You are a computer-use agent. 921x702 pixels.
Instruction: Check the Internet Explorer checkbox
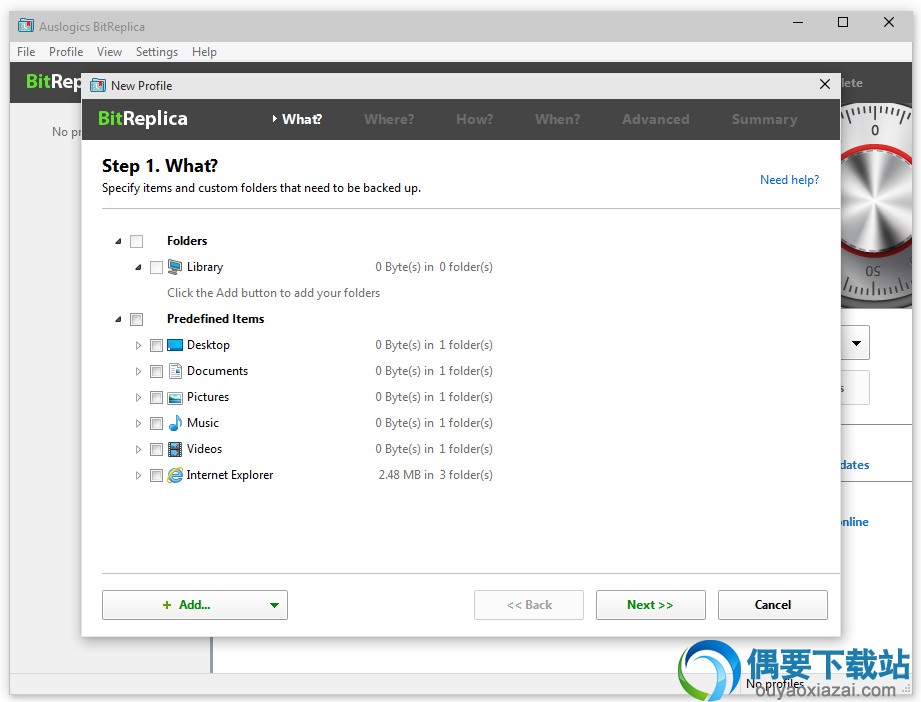click(x=156, y=475)
